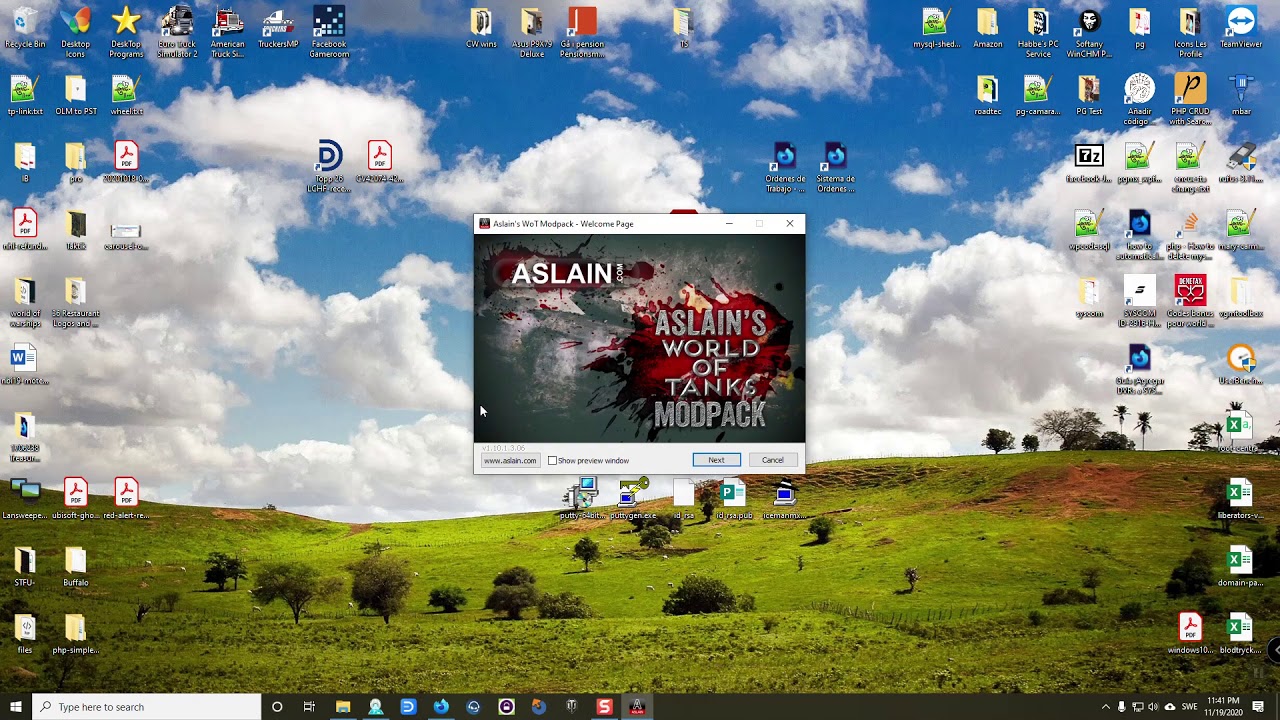Show hidden system tray icons
The width and height of the screenshot is (1280, 720).
click(x=1105, y=707)
